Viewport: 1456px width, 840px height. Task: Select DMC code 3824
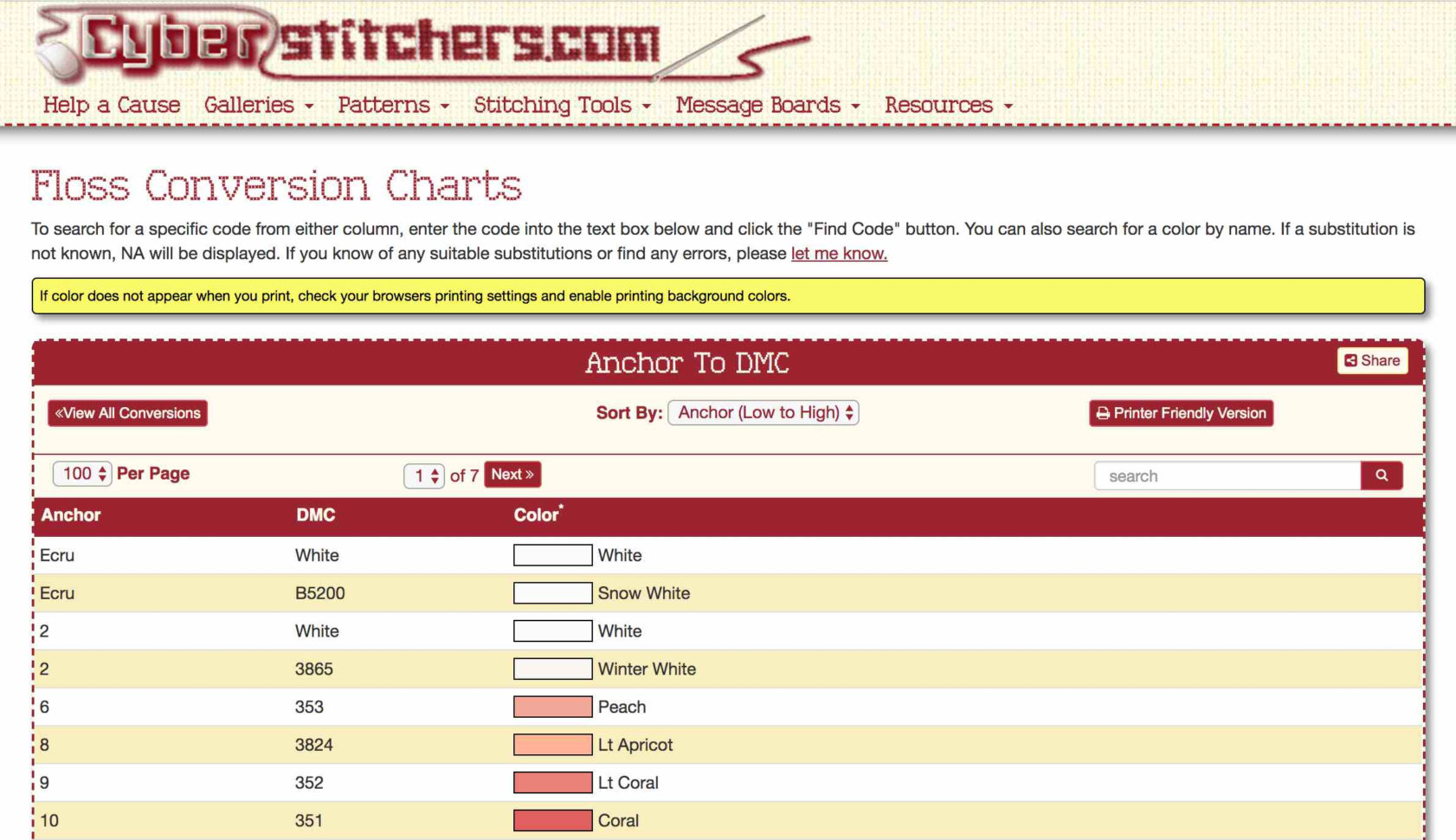314,745
